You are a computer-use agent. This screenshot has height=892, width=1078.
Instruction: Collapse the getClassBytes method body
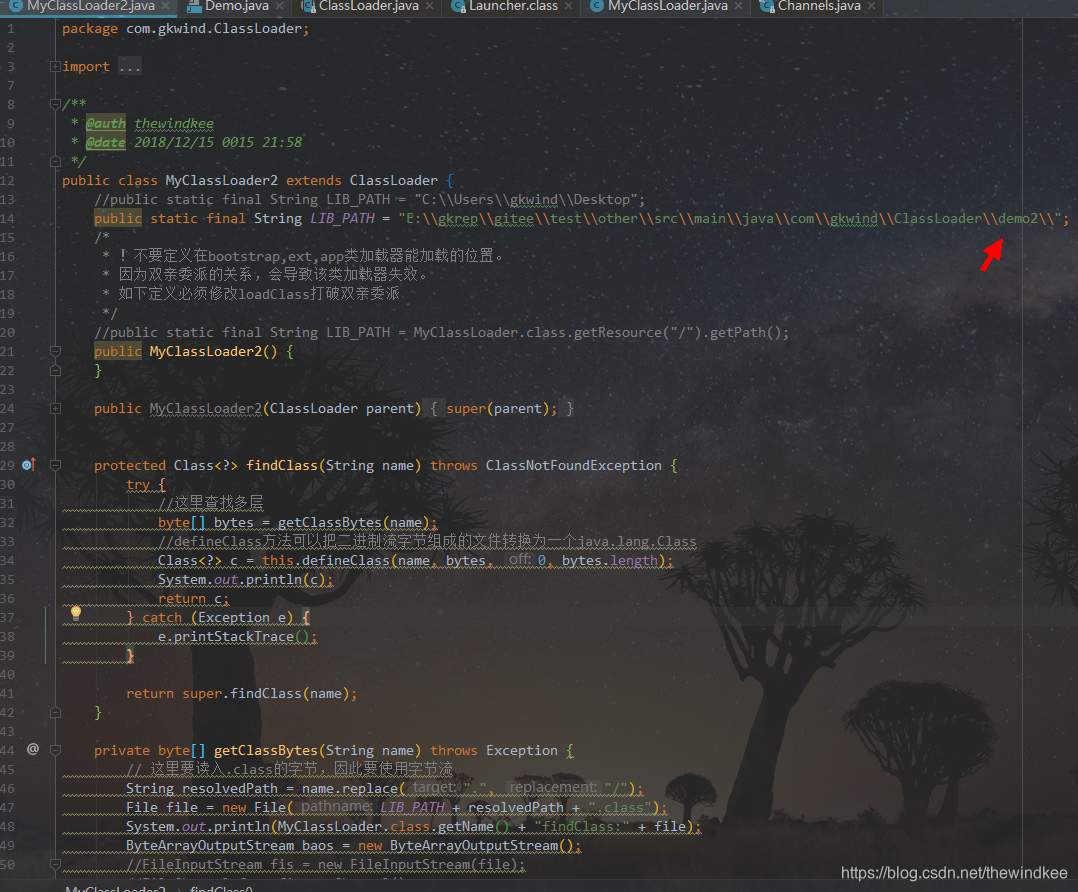point(55,750)
